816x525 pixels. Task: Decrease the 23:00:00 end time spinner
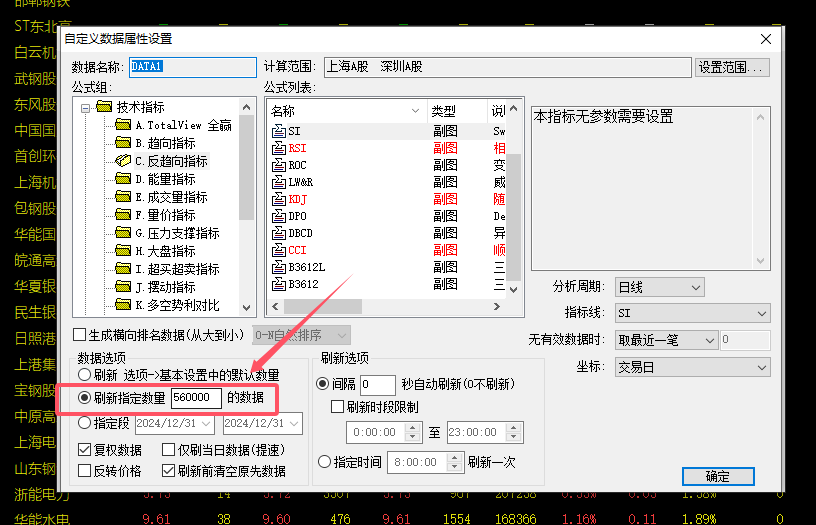[x=514, y=437]
